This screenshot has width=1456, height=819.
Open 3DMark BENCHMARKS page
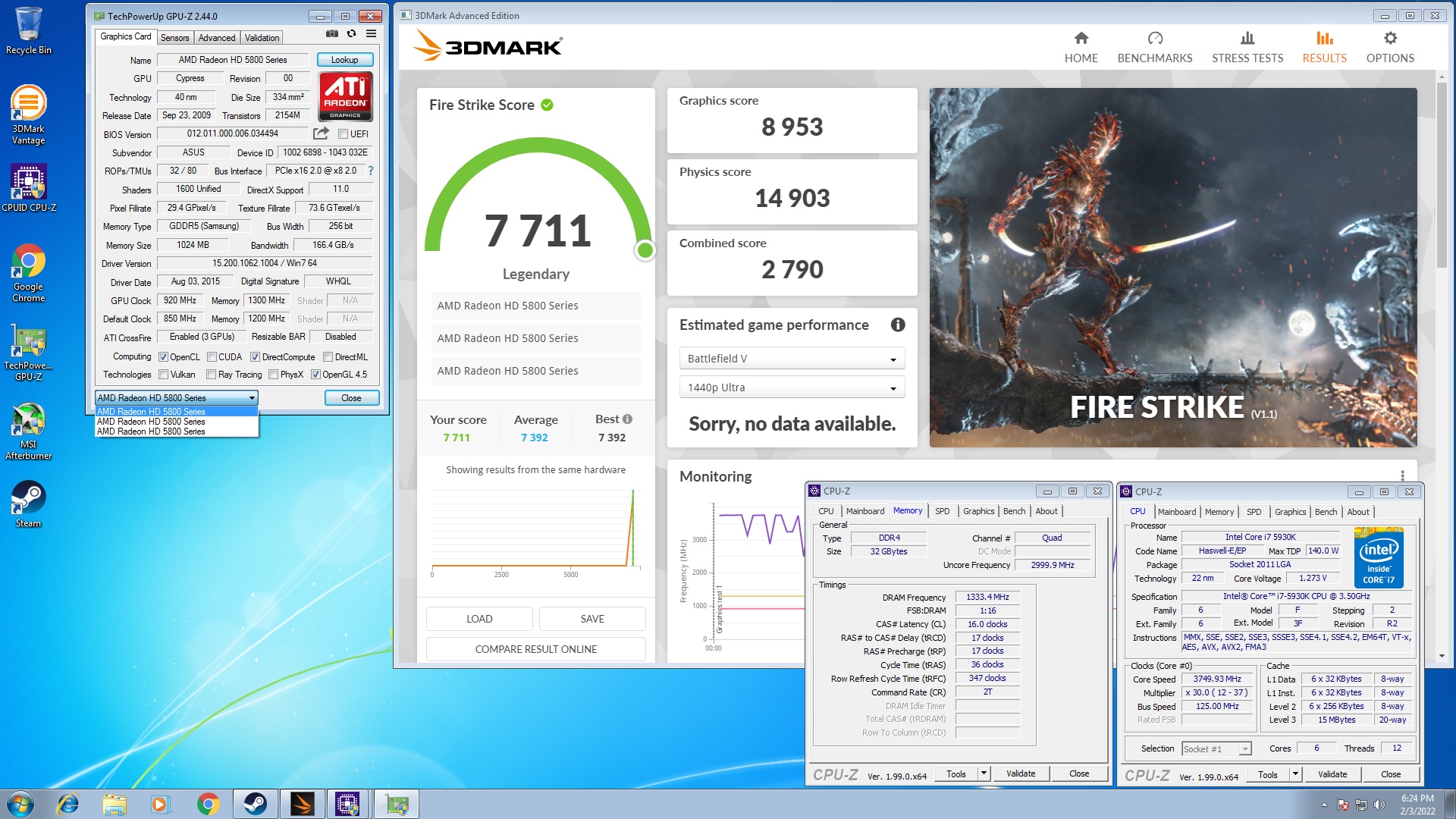[x=1155, y=48]
